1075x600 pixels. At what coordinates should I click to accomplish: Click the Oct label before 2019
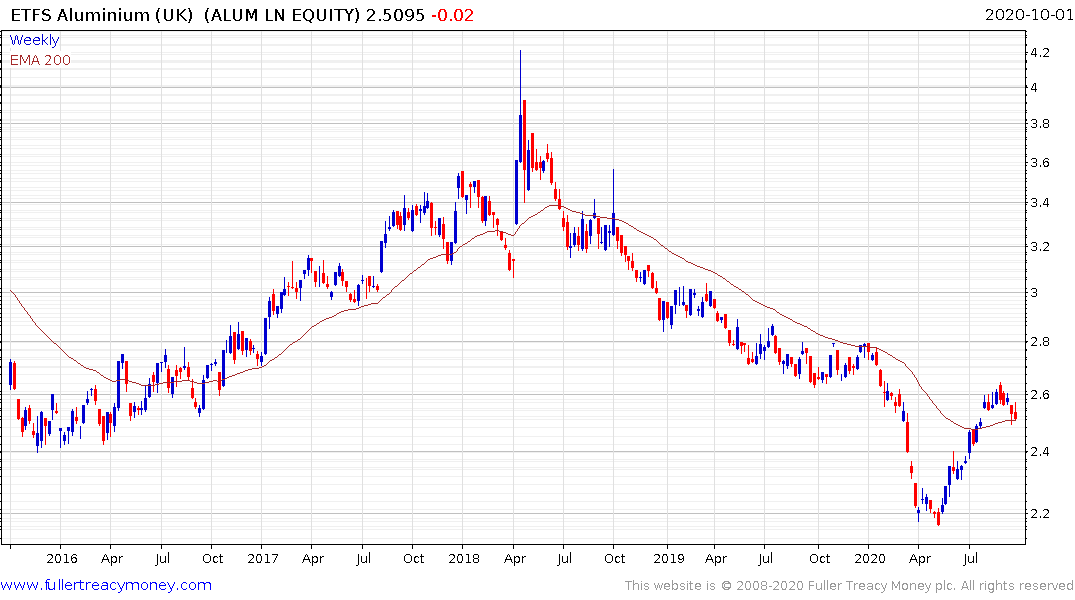(x=614, y=558)
